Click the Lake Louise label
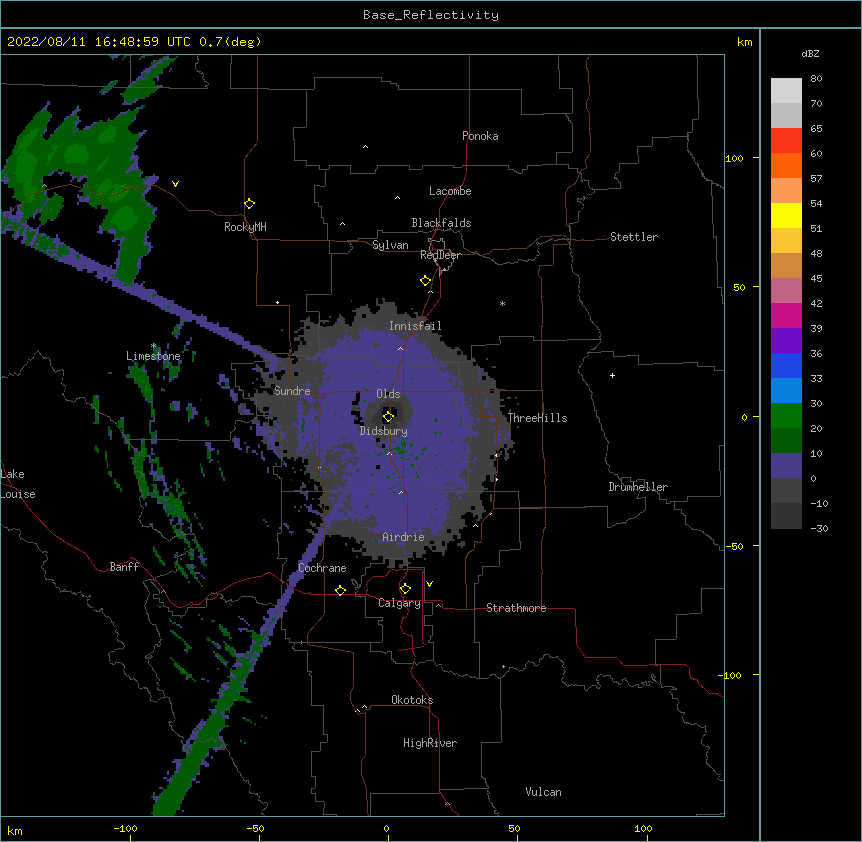This screenshot has width=862, height=842. (18, 484)
